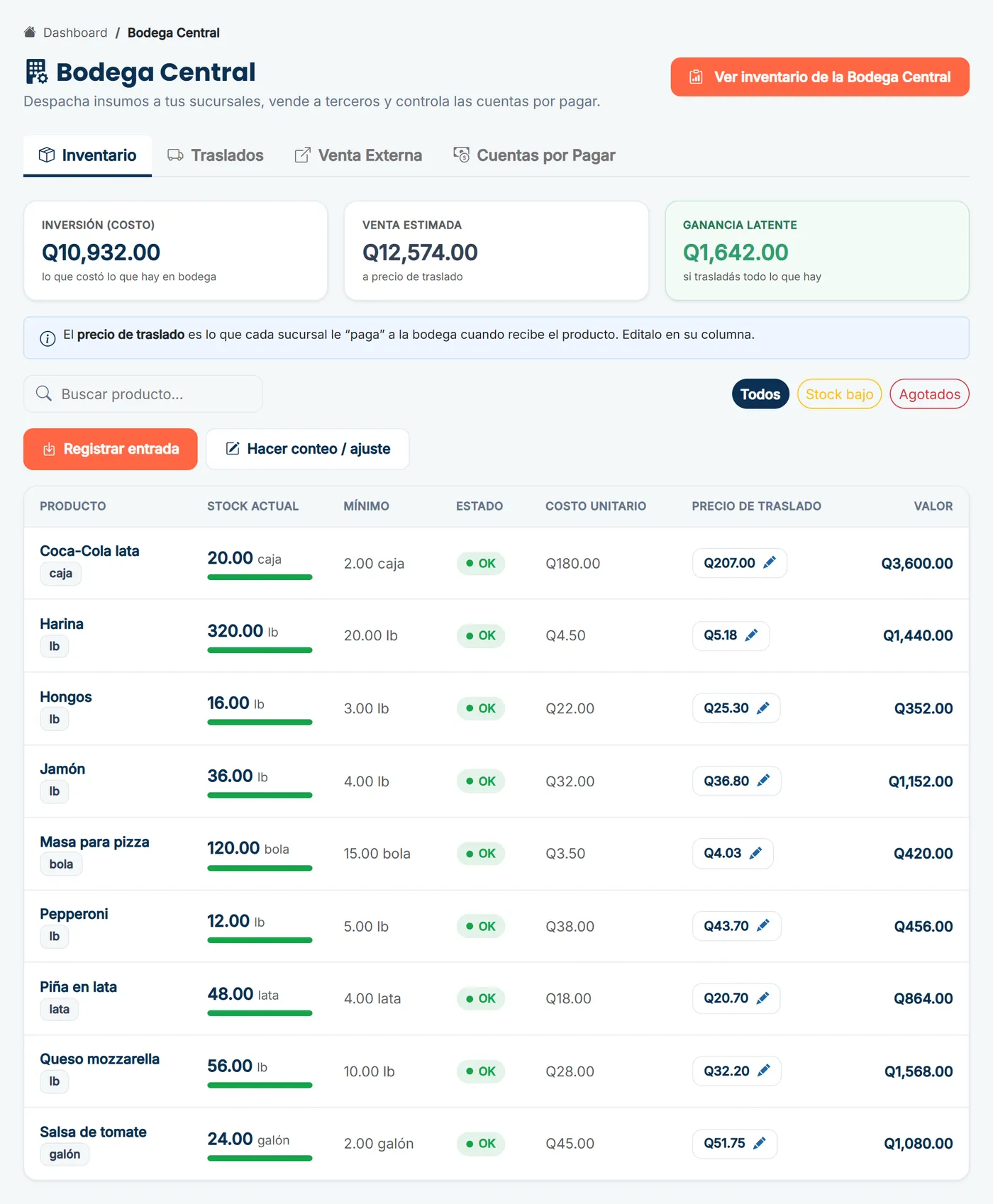Viewport: 993px width, 1204px height.
Task: Click pencil icon next to Q5.18
Action: [751, 635]
